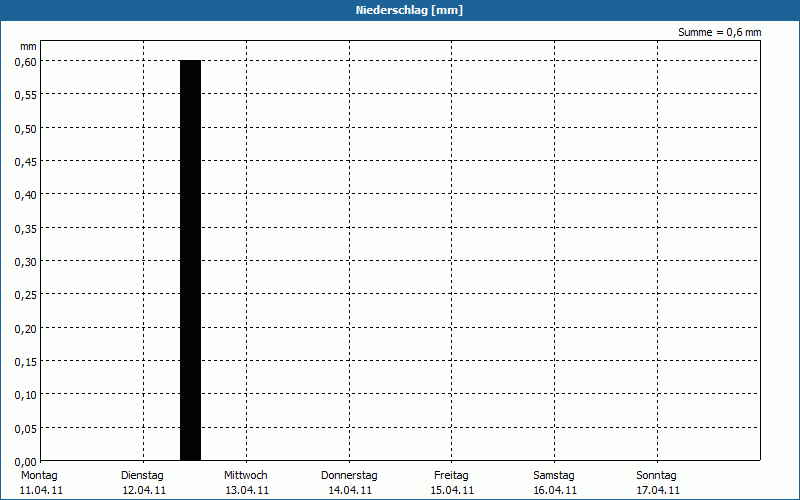Click the 0,45 y-axis tick label
The image size is (800, 500).
coord(25,161)
